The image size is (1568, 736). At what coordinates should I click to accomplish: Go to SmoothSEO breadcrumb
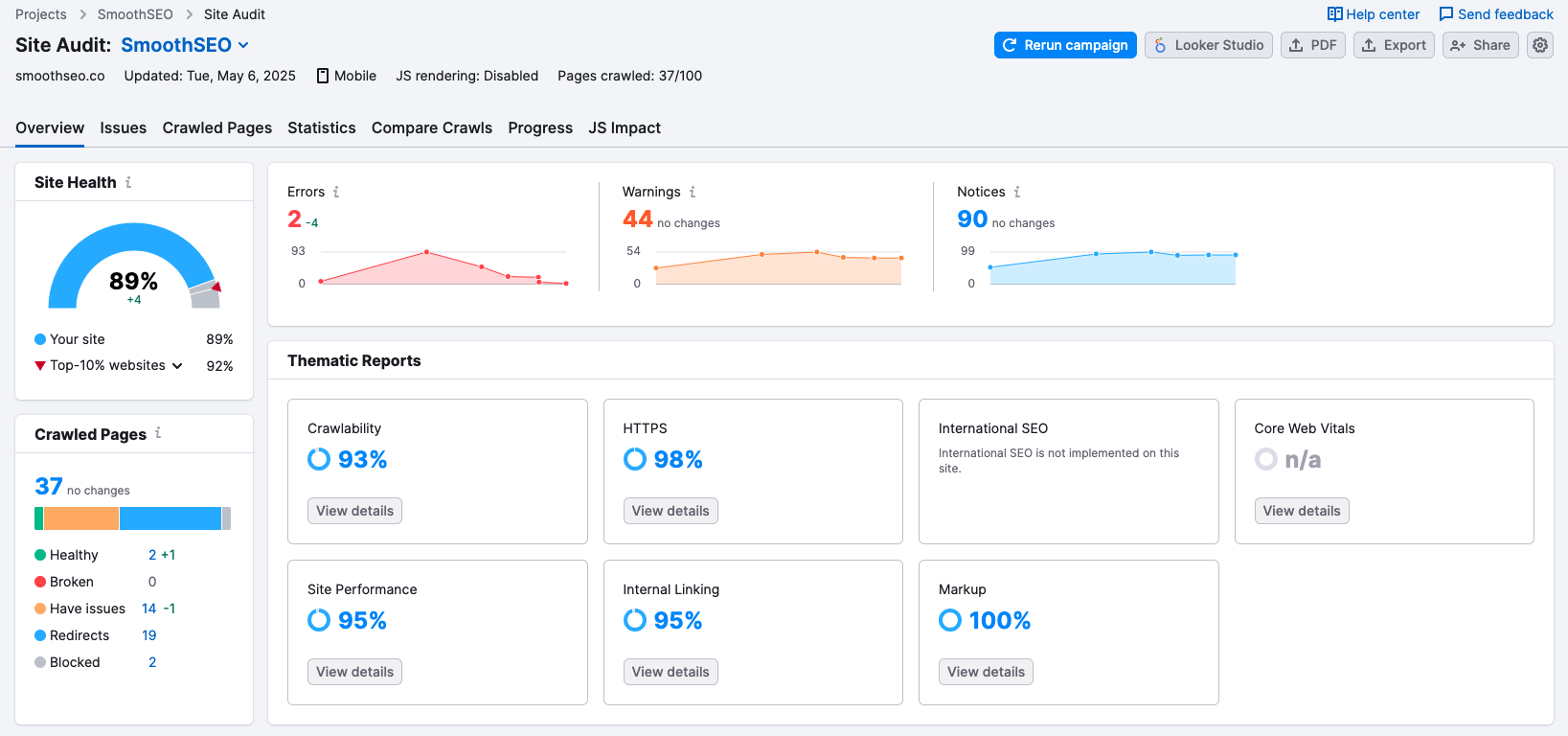[135, 14]
